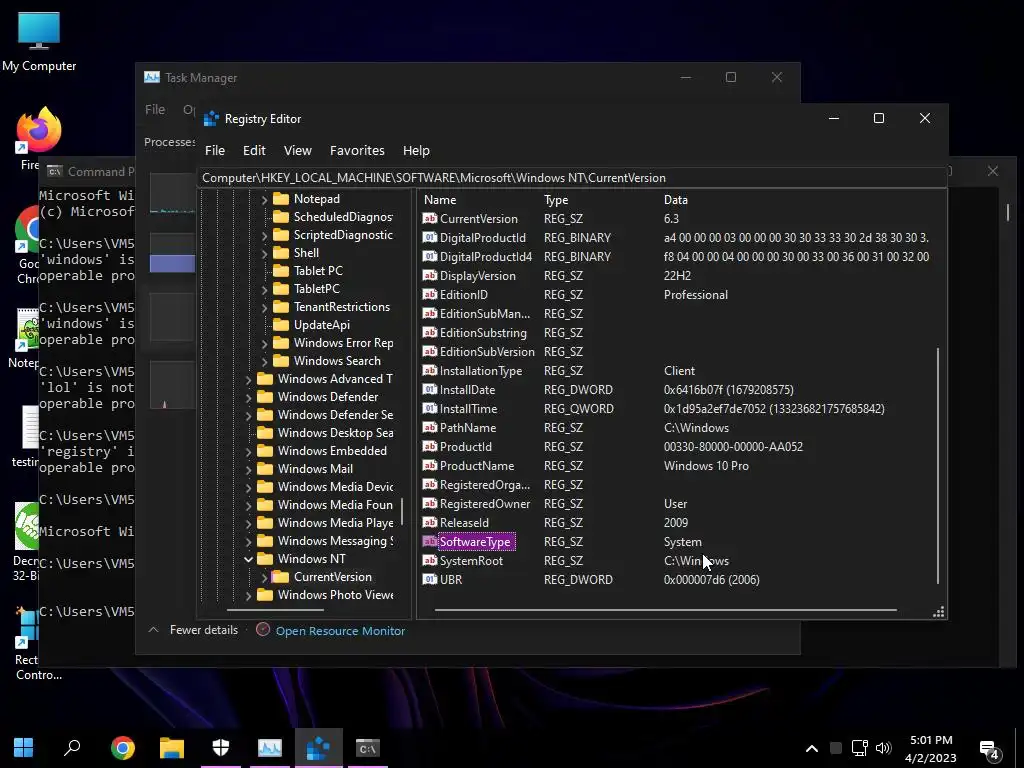This screenshot has height=768, width=1024.
Task: Expand the Windows Mail key
Action: [248, 469]
